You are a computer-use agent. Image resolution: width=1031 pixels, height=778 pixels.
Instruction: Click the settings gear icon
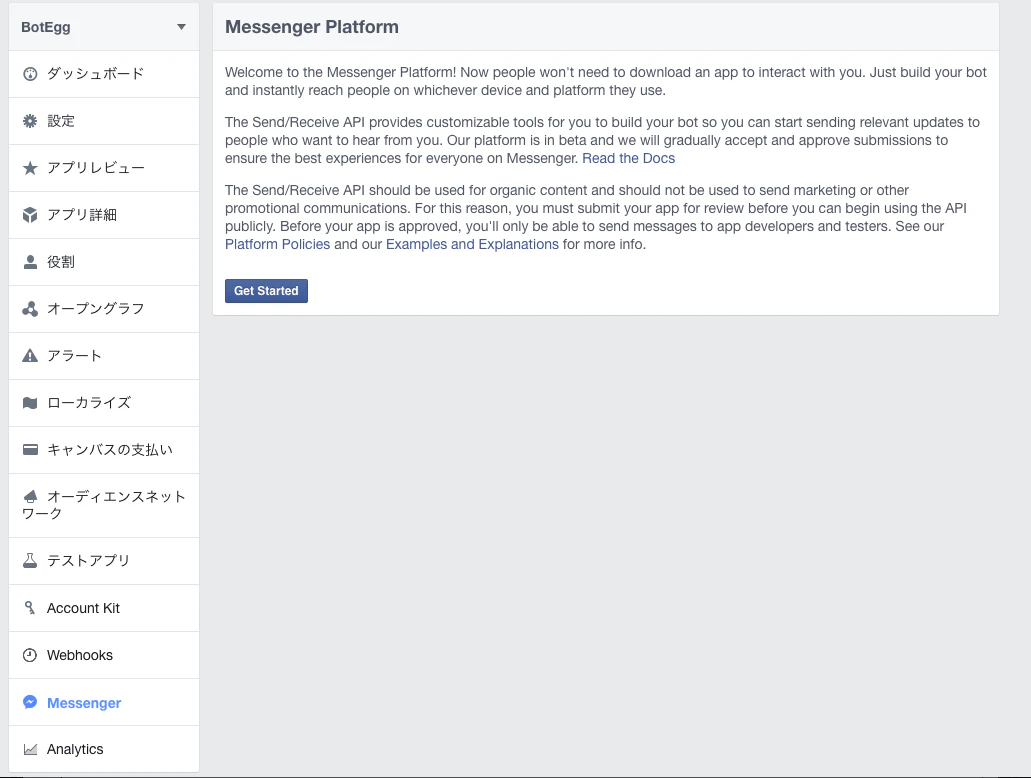pos(30,121)
